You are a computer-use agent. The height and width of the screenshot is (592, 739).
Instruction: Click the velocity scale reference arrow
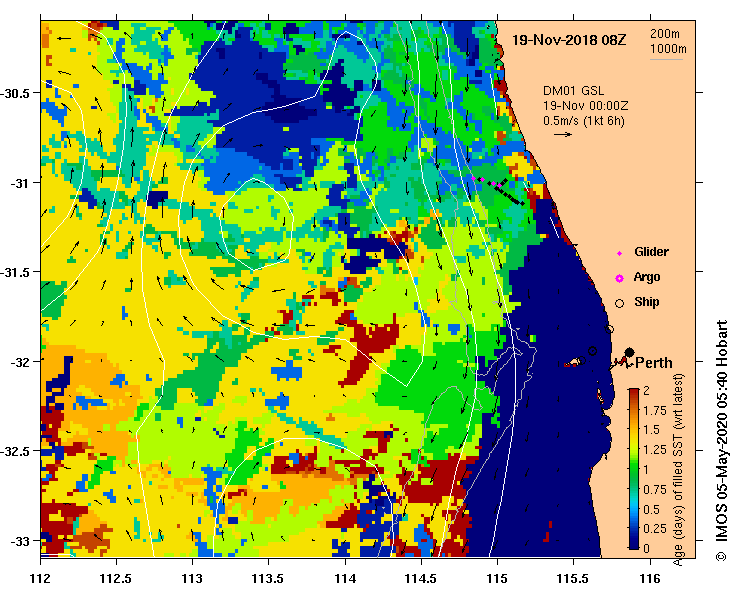(x=563, y=135)
